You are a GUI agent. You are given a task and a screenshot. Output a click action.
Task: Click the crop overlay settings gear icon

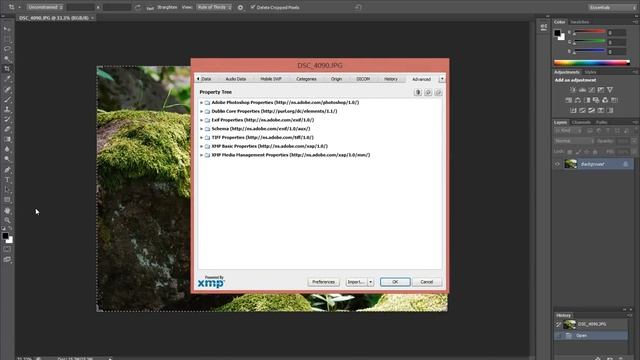point(240,7)
